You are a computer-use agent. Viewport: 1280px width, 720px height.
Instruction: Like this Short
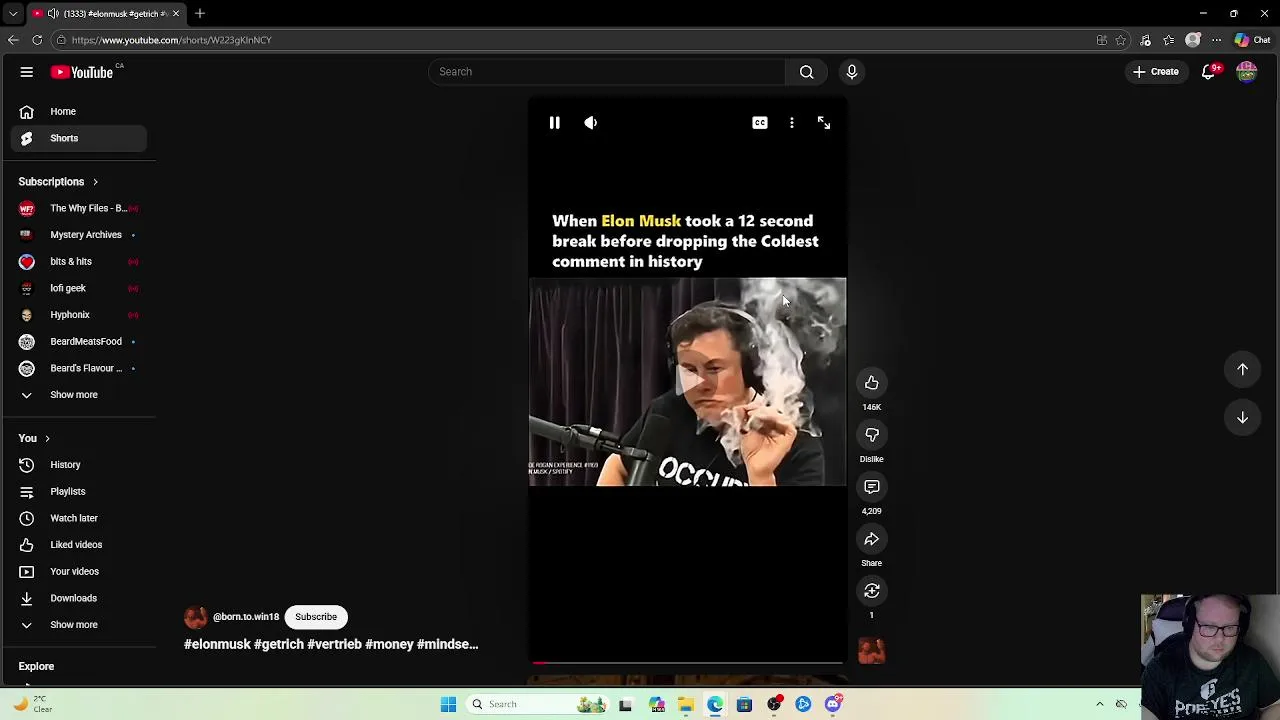click(872, 383)
